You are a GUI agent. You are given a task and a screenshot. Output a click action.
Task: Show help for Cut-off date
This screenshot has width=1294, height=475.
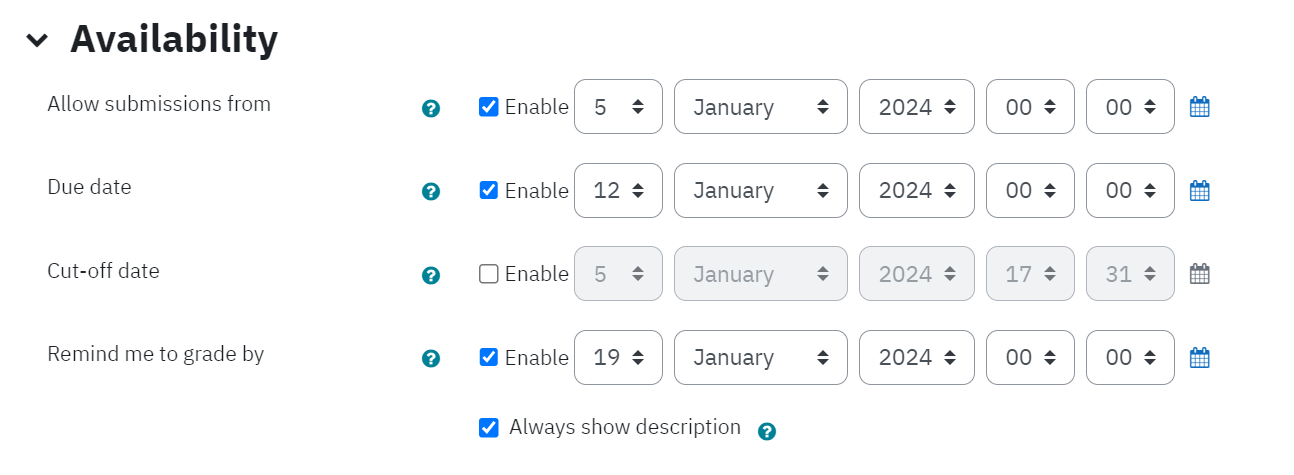click(x=431, y=275)
